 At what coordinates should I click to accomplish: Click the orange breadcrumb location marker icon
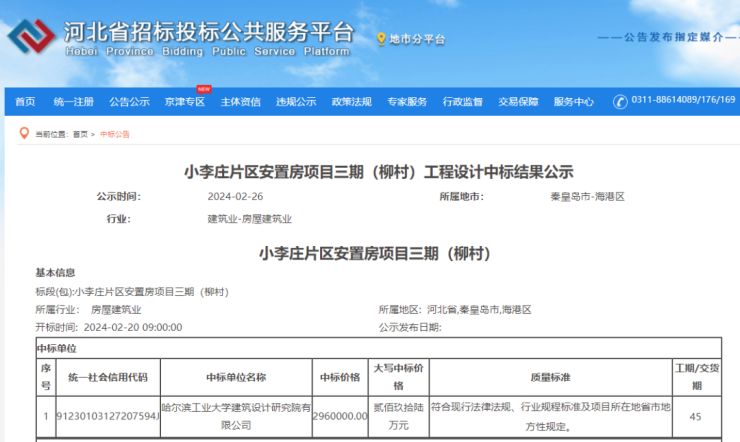tap(24, 133)
